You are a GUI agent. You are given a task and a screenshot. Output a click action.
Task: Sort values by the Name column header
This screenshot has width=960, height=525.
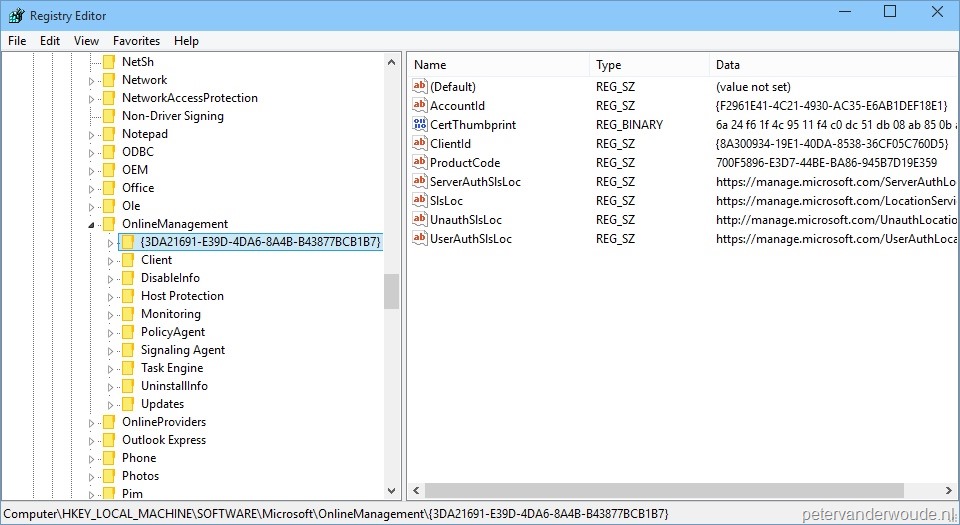point(498,65)
